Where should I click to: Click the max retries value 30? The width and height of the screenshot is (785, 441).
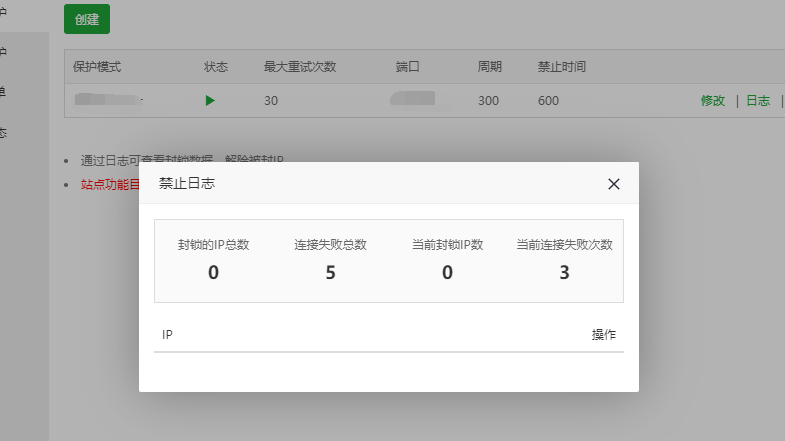(x=271, y=101)
